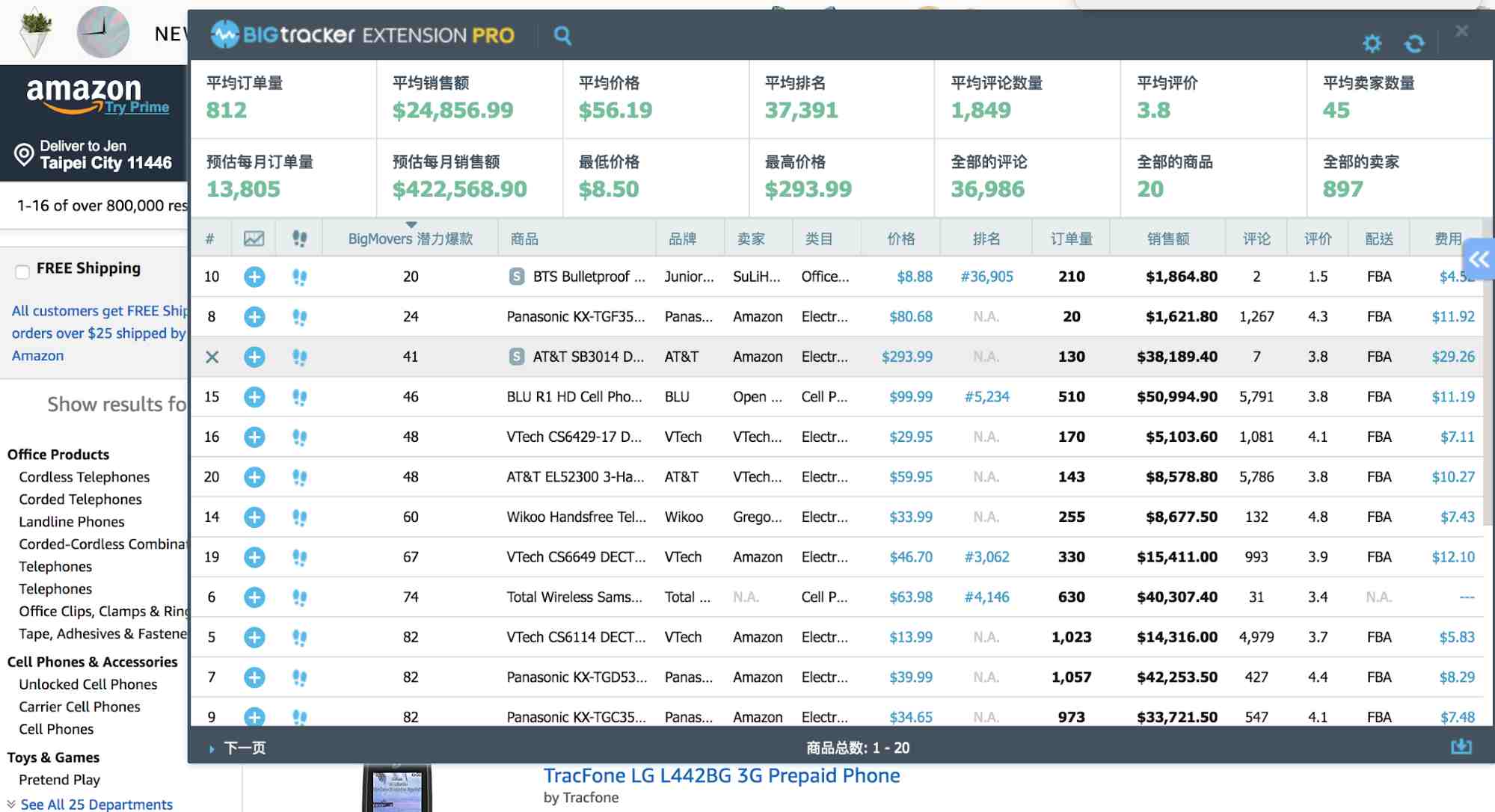Open the TracFone phone thumbnail
The height and width of the screenshot is (812, 1495).
pyautogui.click(x=397, y=788)
